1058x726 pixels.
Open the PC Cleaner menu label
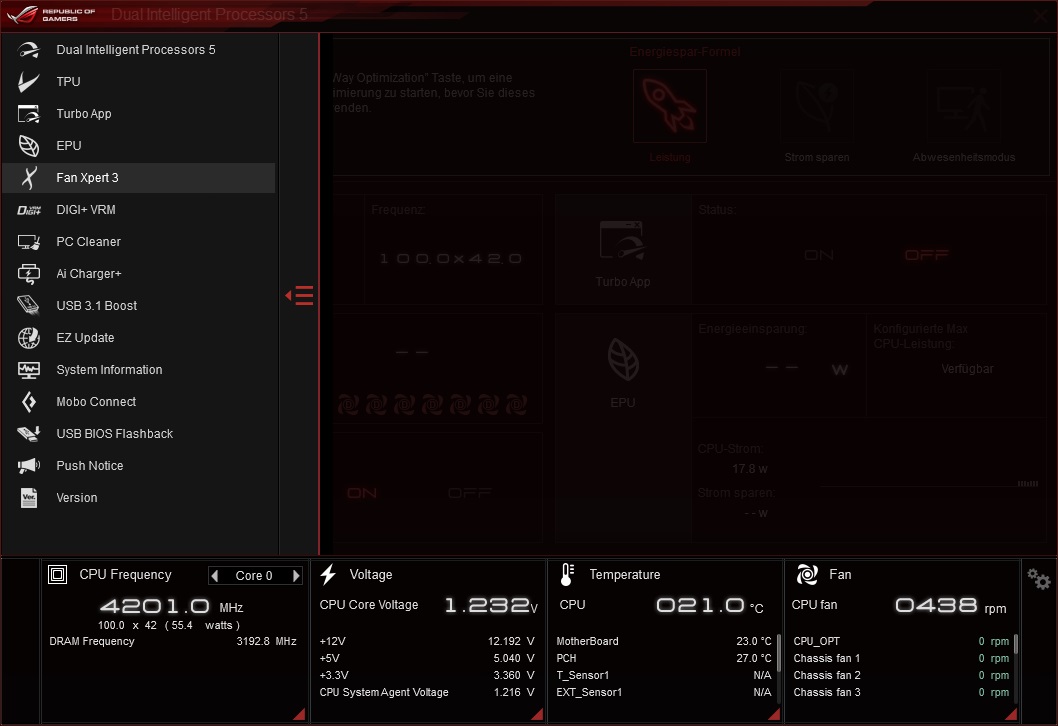(x=88, y=242)
